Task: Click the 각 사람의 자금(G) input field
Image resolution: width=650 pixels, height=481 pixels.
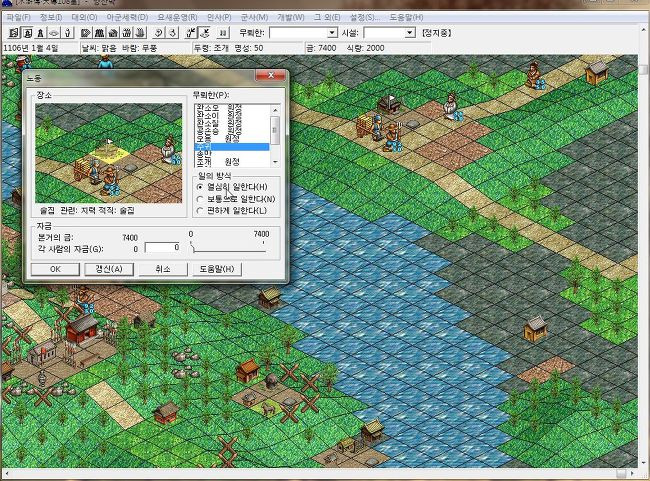Action: click(x=162, y=248)
